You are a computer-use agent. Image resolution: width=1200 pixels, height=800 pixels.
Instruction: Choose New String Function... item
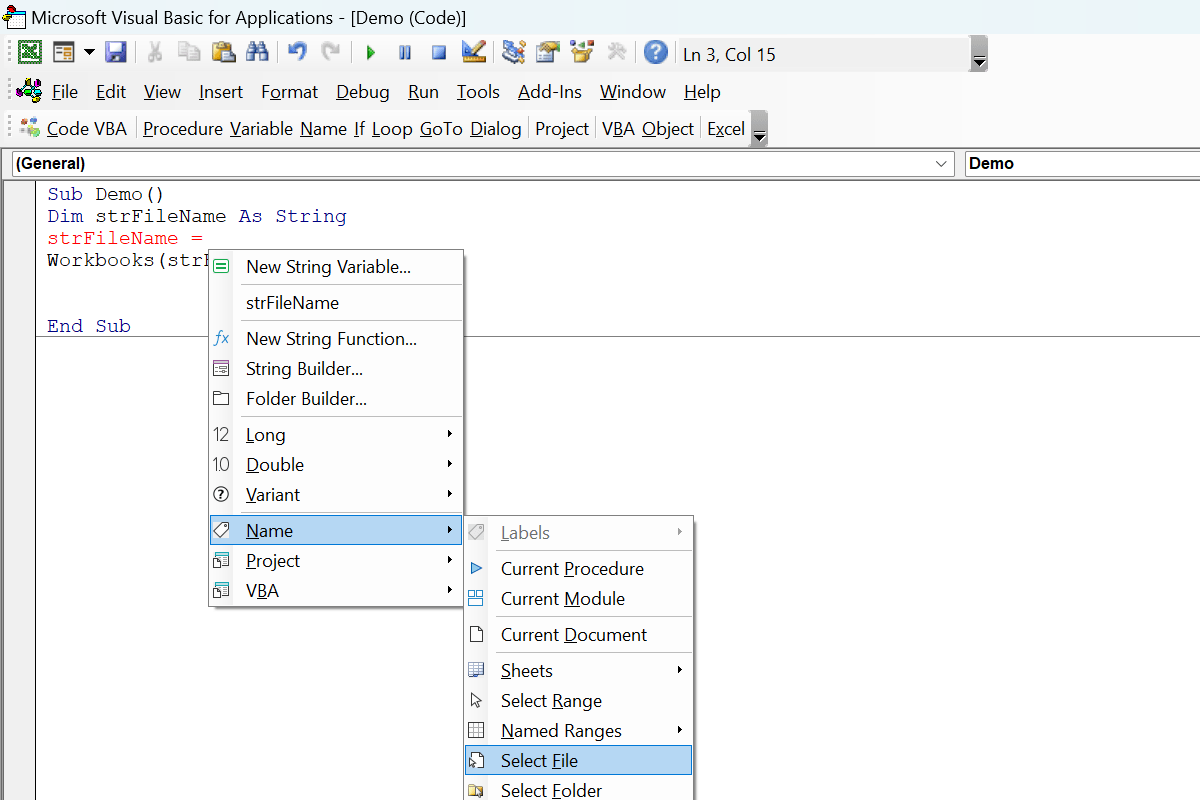point(336,339)
